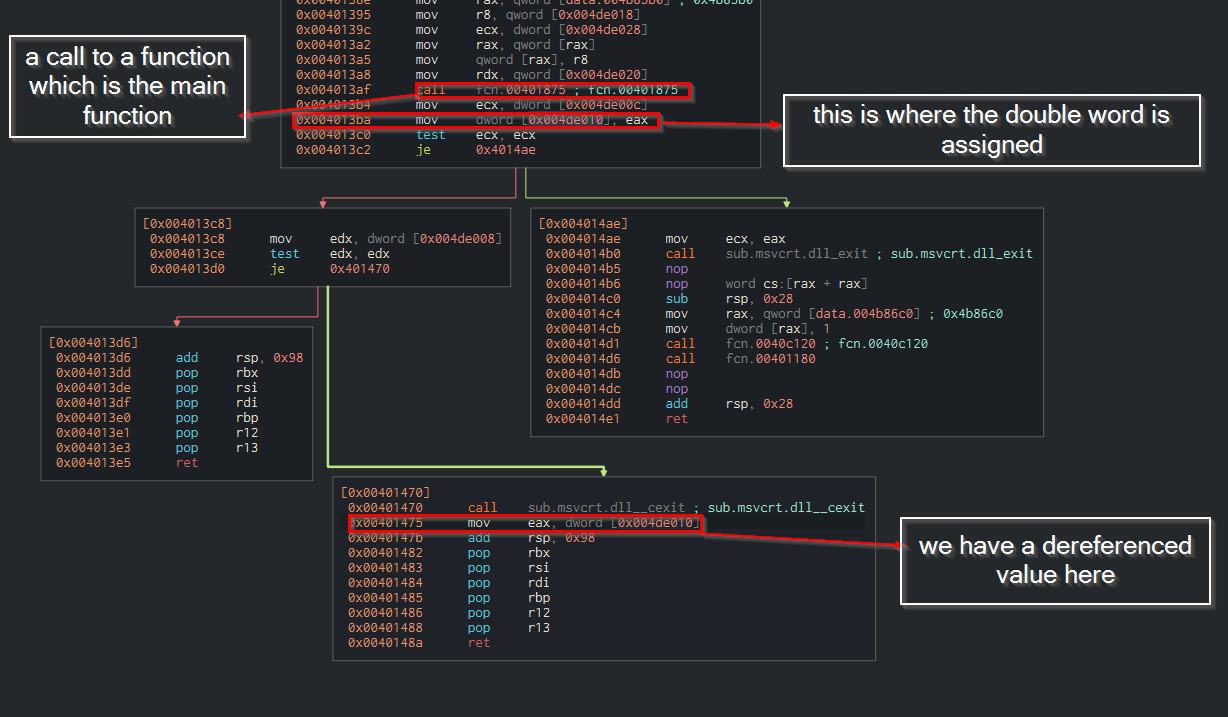Follow the jump target 0x4014ae

pos(506,150)
